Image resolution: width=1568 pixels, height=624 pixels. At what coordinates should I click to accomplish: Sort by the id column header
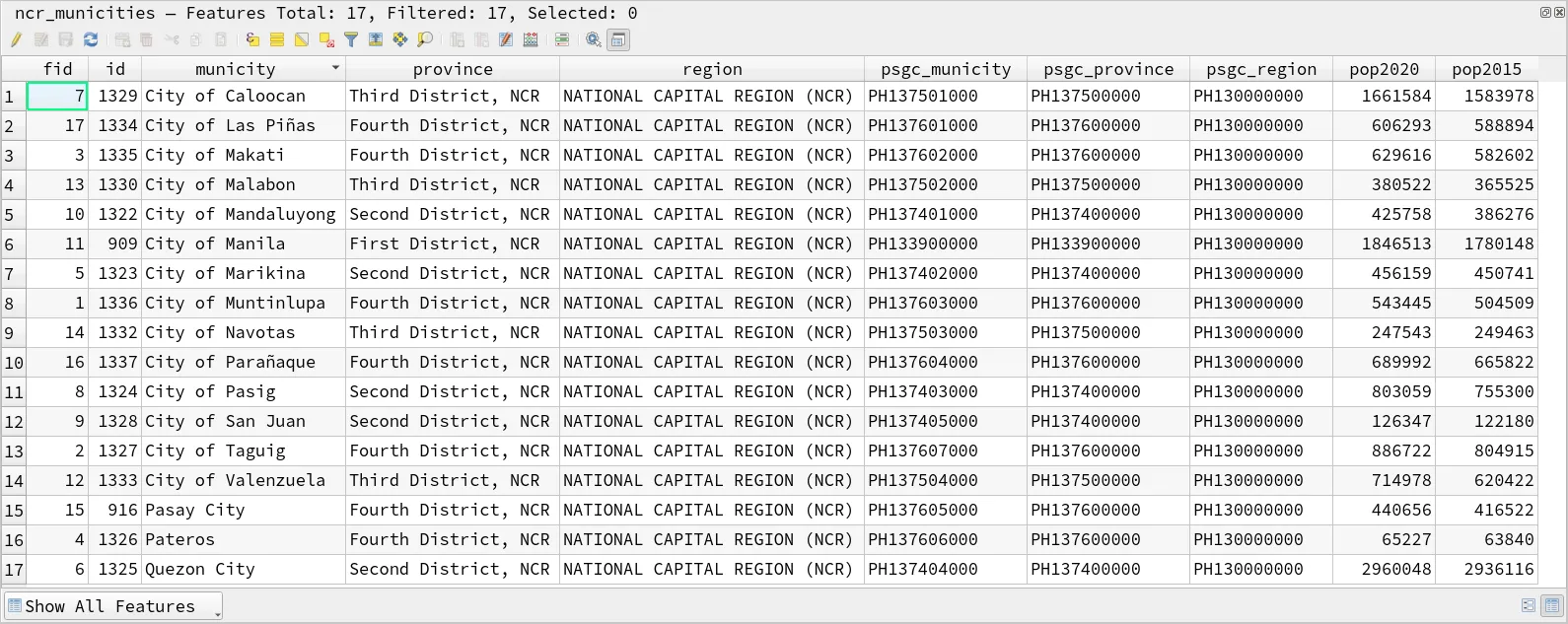(x=115, y=69)
